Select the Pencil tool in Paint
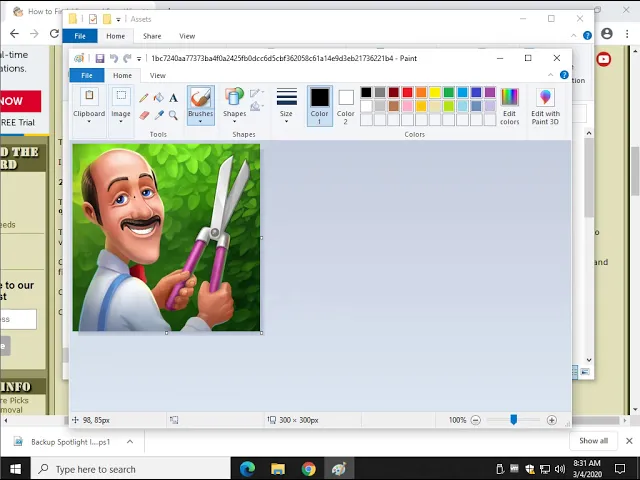 pyautogui.click(x=143, y=98)
